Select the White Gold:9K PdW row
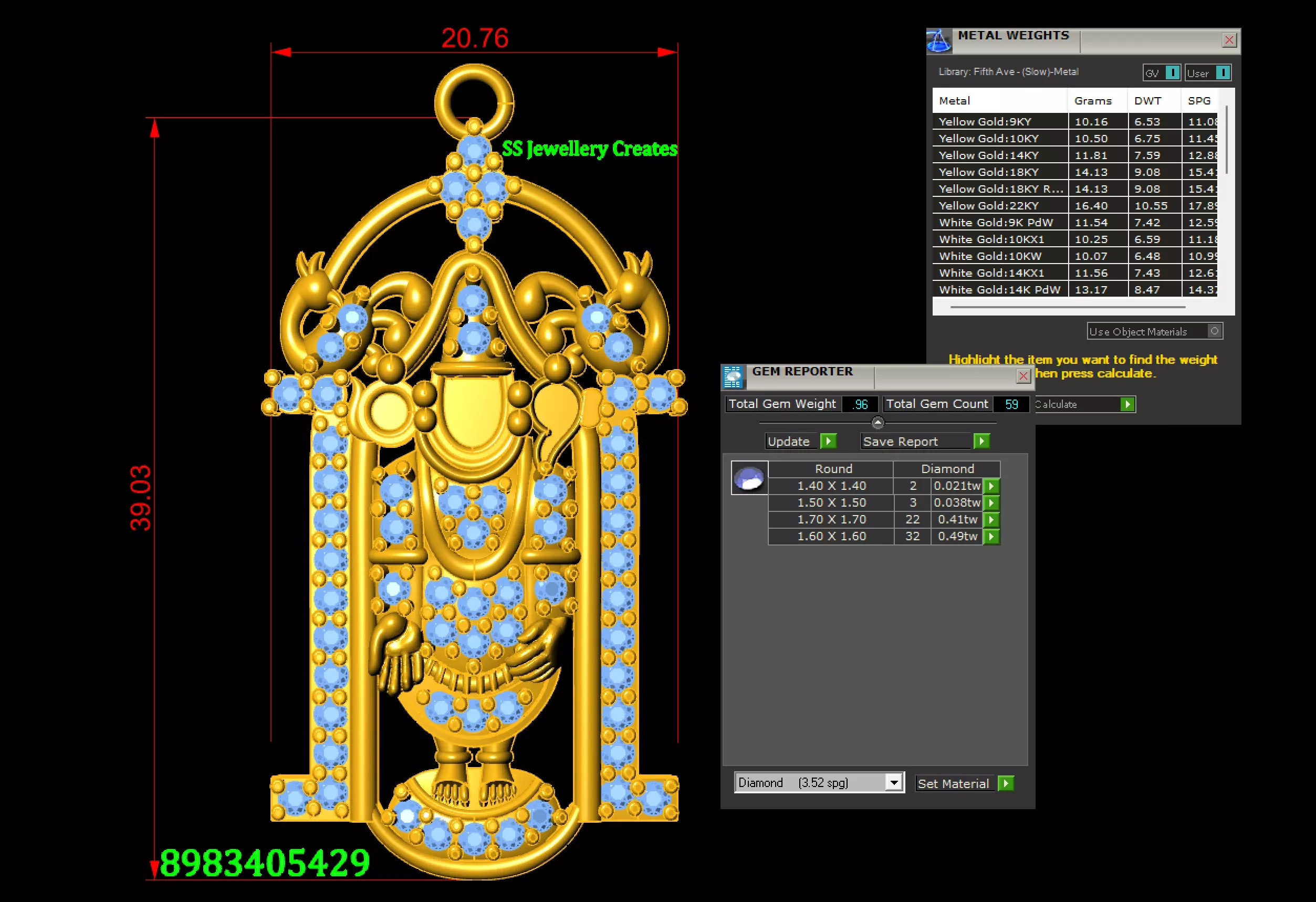This screenshot has width=1316, height=902. pos(1075,223)
